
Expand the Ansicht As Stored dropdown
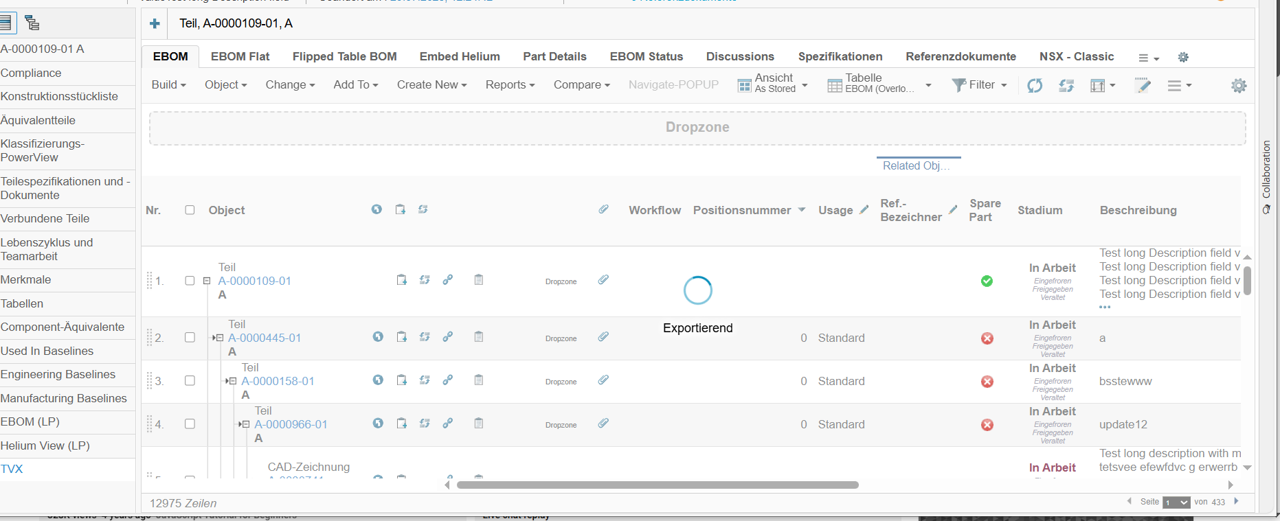772,86
